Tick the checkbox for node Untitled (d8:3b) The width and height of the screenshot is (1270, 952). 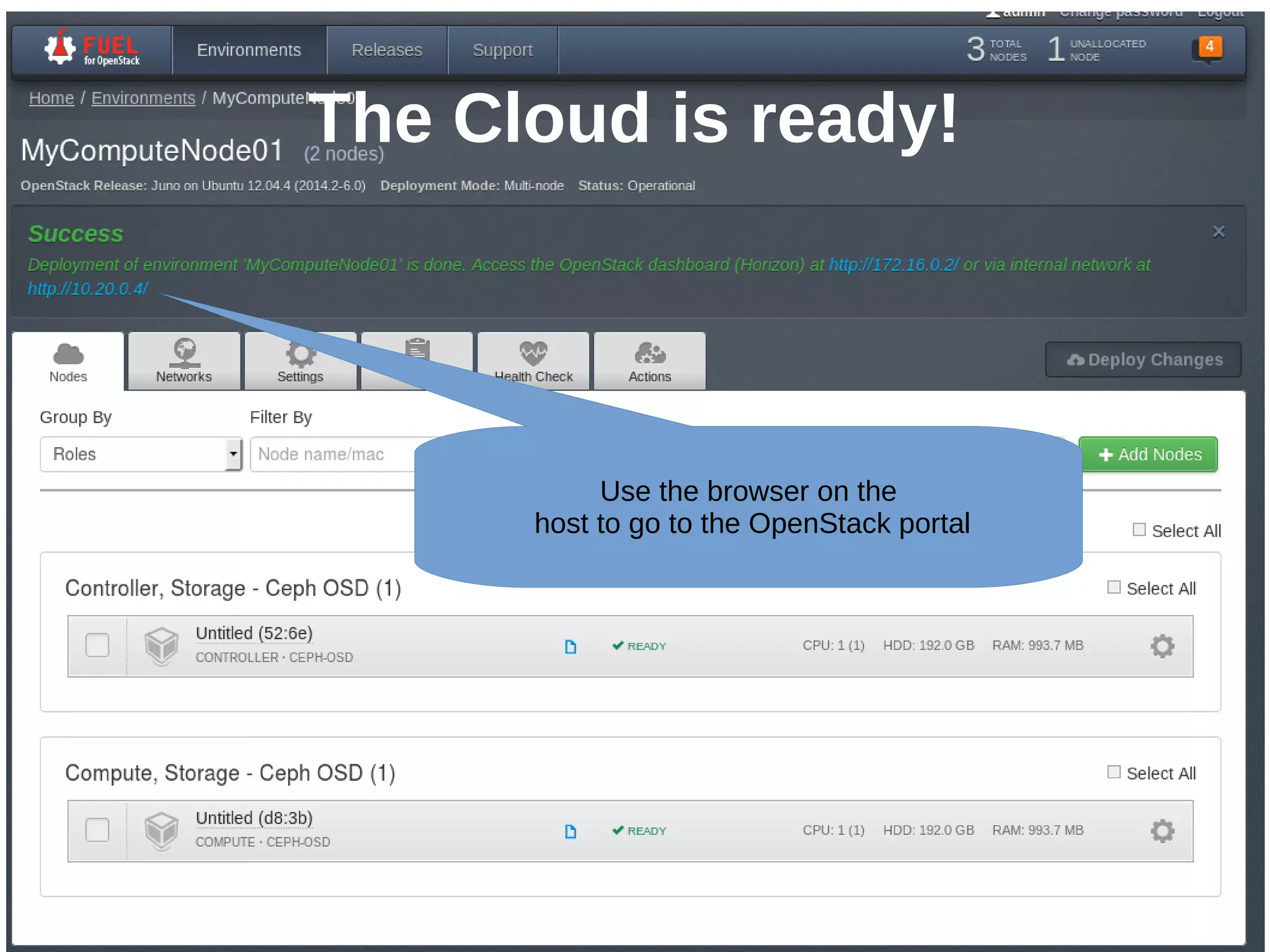[x=97, y=830]
